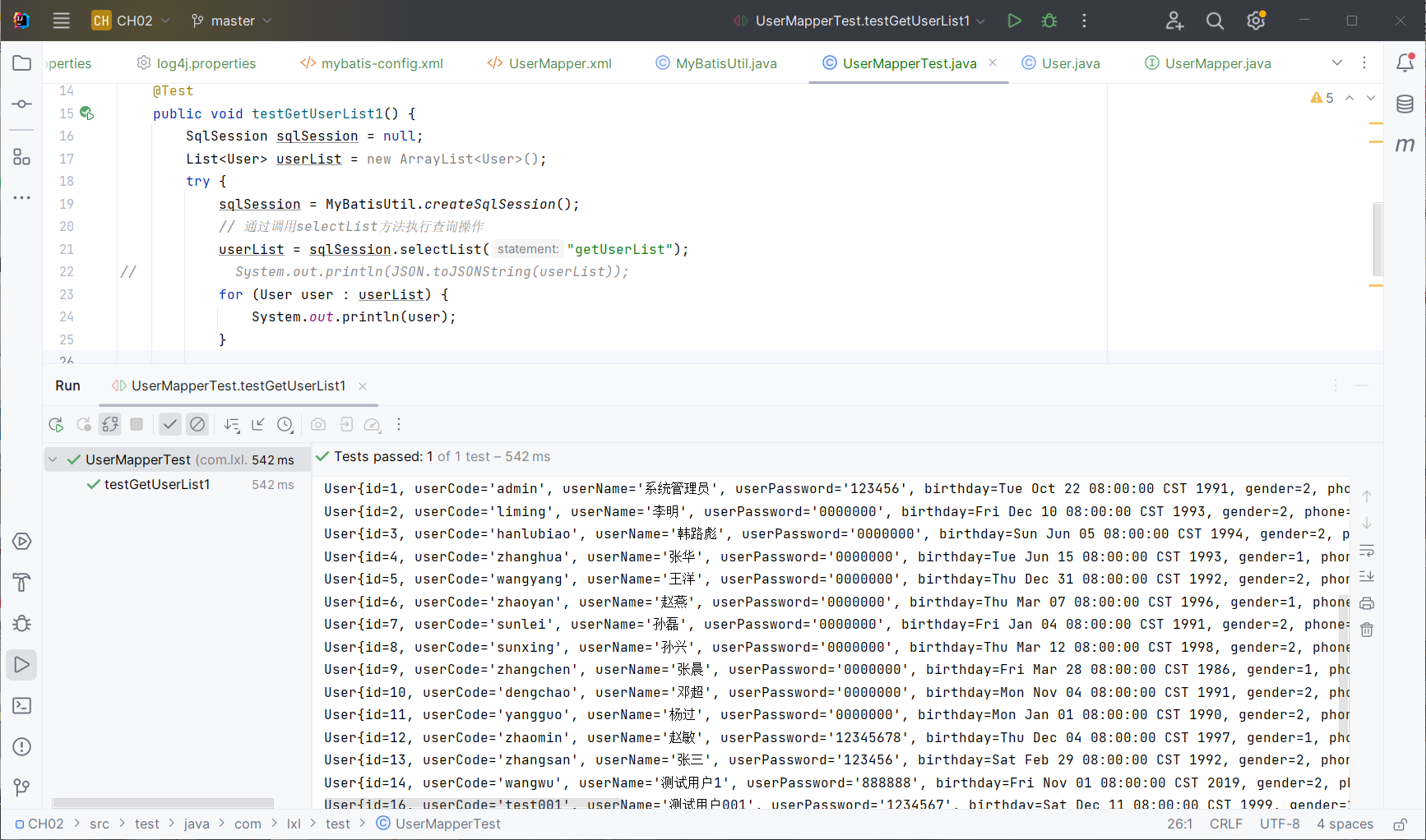This screenshot has height=840, width=1426.
Task: Toggle soft-wrap in console
Action: click(1367, 550)
